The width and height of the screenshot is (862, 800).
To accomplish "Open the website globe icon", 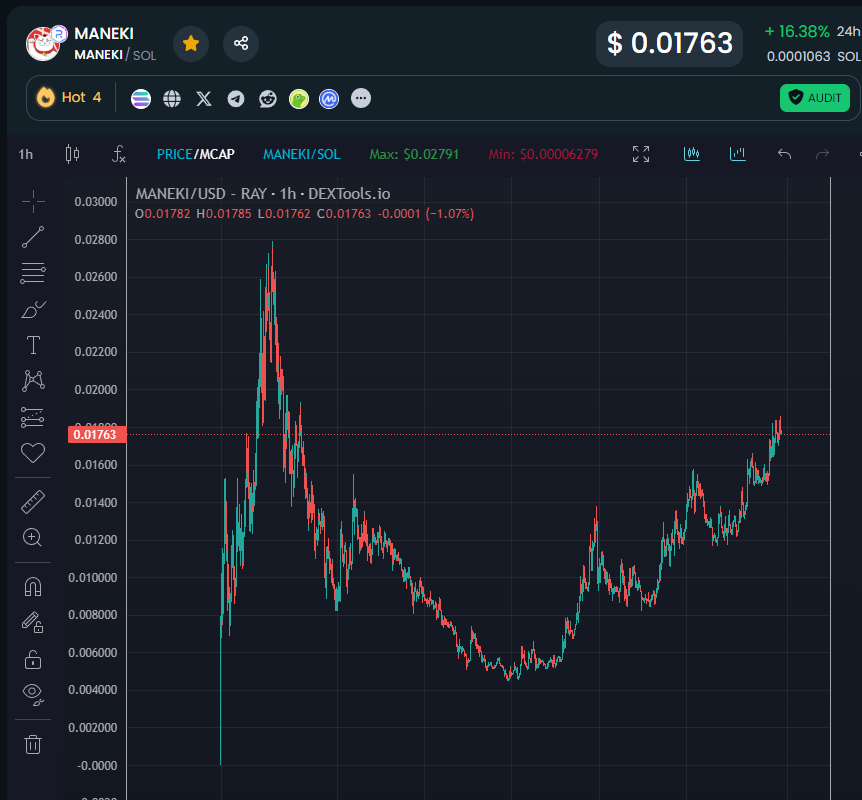I will tap(172, 99).
